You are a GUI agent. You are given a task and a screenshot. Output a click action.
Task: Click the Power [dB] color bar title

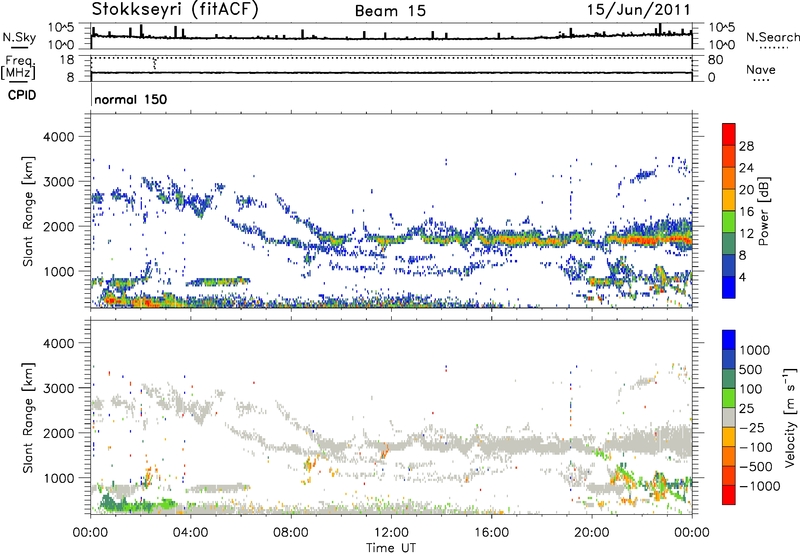(x=763, y=211)
